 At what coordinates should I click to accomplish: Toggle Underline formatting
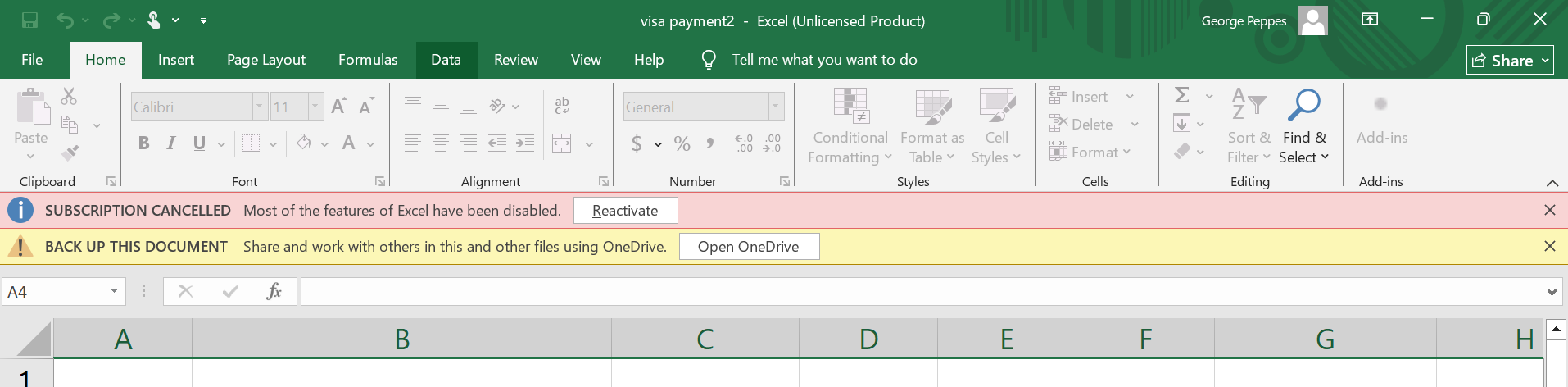[x=199, y=143]
